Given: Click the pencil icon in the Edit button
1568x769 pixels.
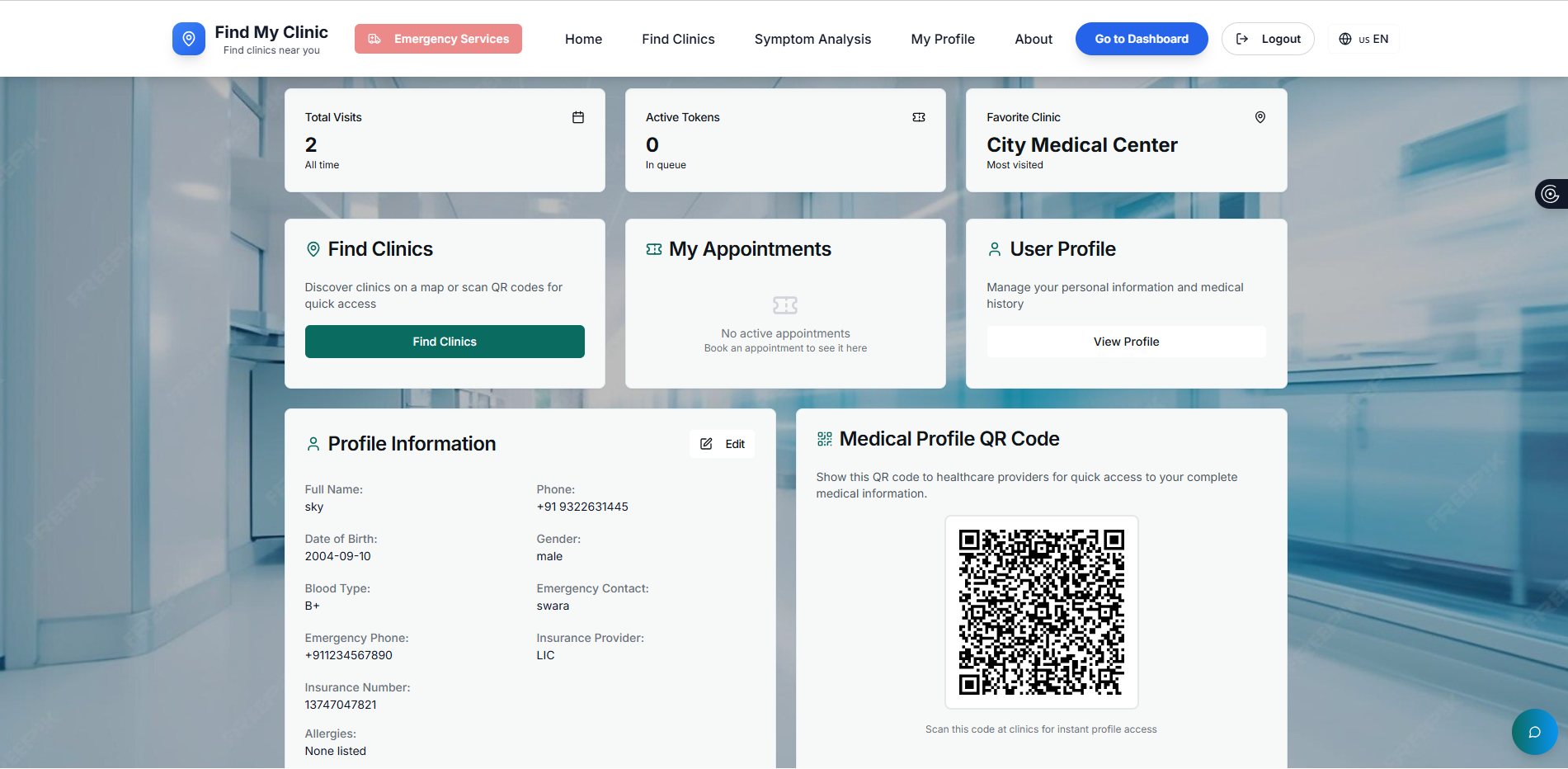Looking at the screenshot, I should coord(706,444).
